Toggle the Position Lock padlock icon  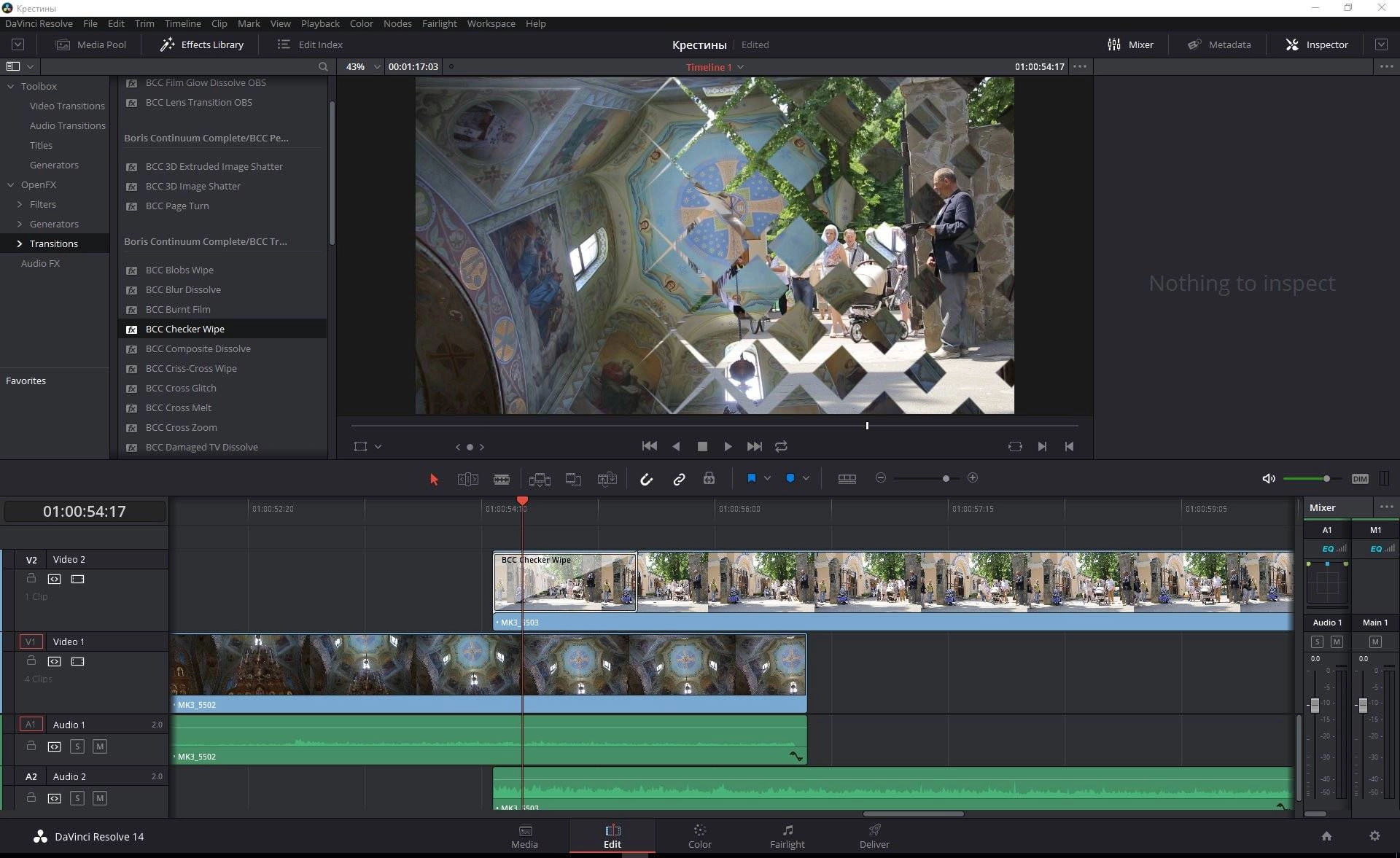709,478
